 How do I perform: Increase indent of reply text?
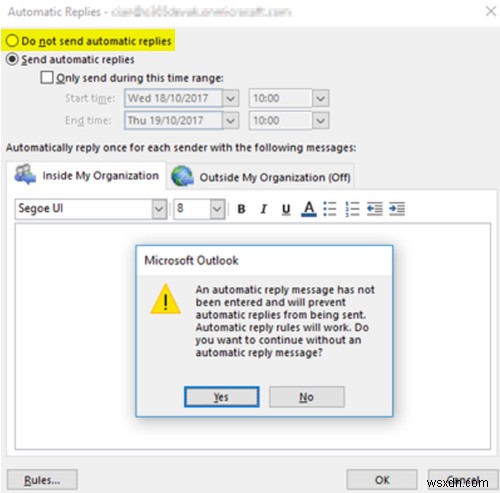tap(397, 209)
